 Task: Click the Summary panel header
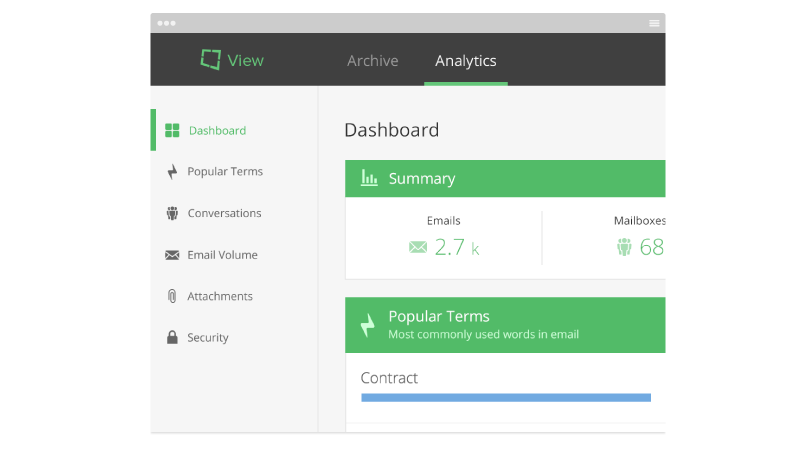[505, 179]
